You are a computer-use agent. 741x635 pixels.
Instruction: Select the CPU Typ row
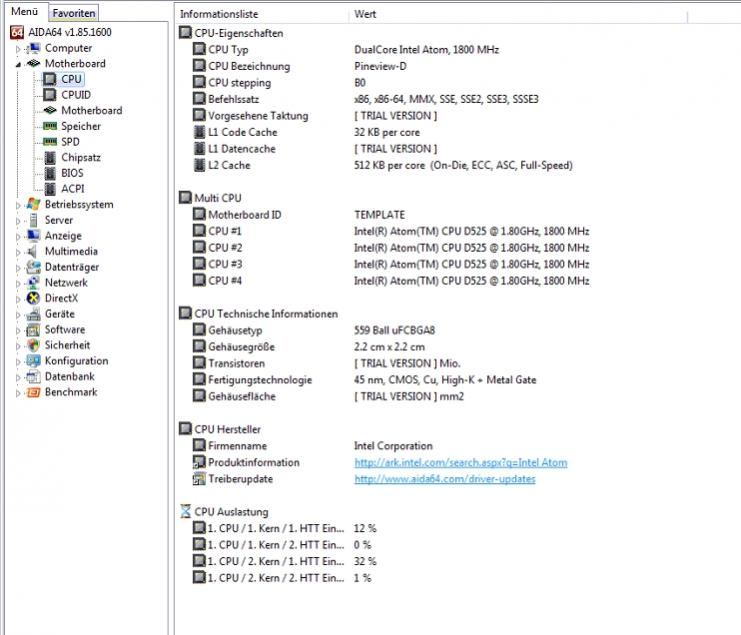pos(345,50)
